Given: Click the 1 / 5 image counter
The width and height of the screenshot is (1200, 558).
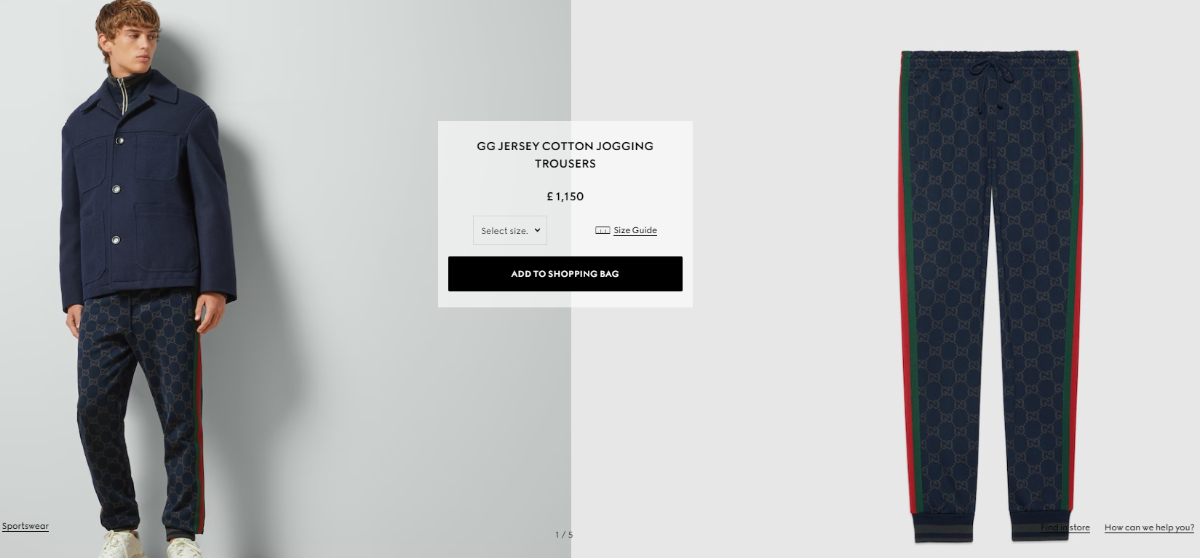Looking at the screenshot, I should (564, 535).
